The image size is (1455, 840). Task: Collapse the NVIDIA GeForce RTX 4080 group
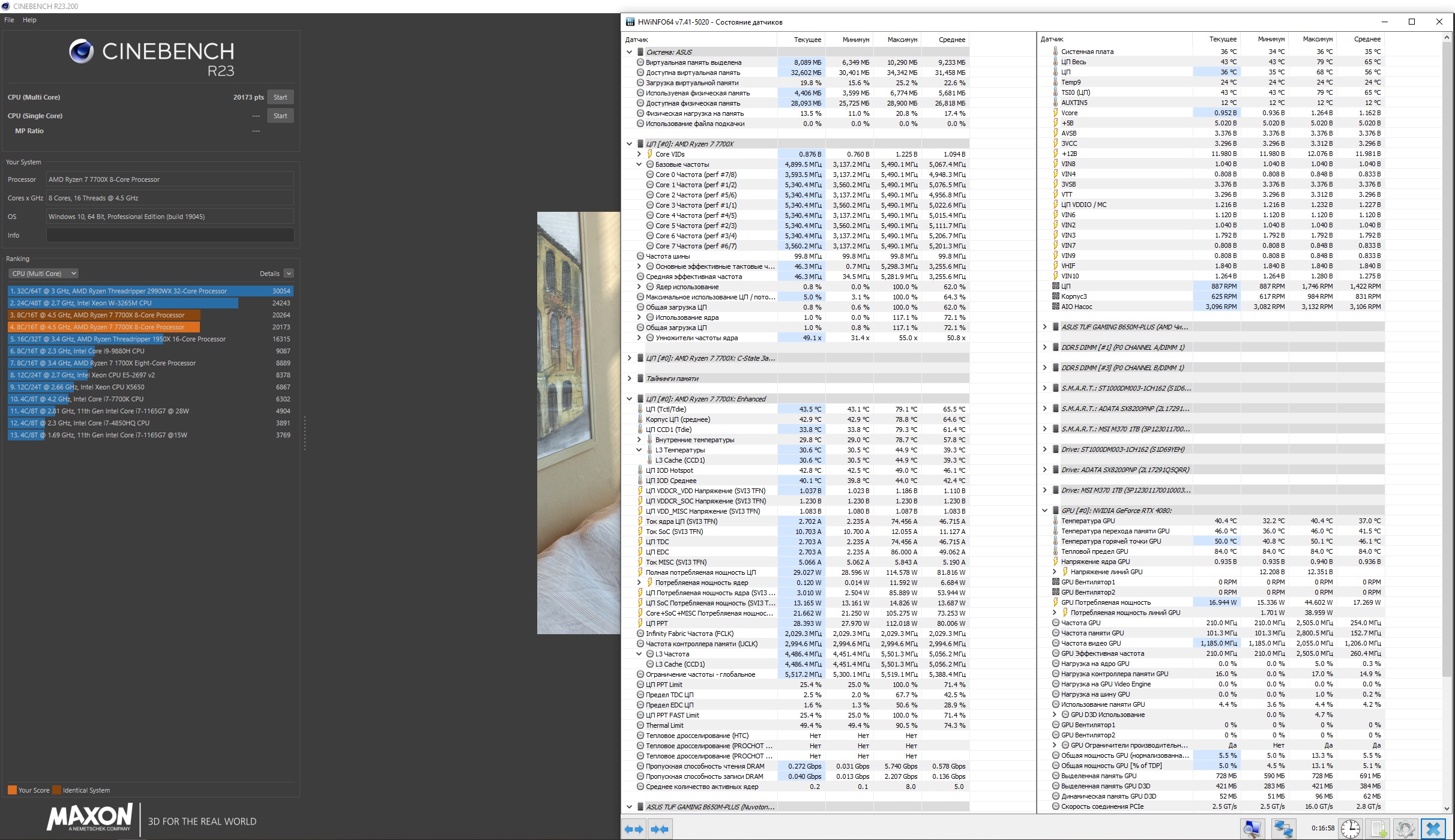coord(1044,511)
